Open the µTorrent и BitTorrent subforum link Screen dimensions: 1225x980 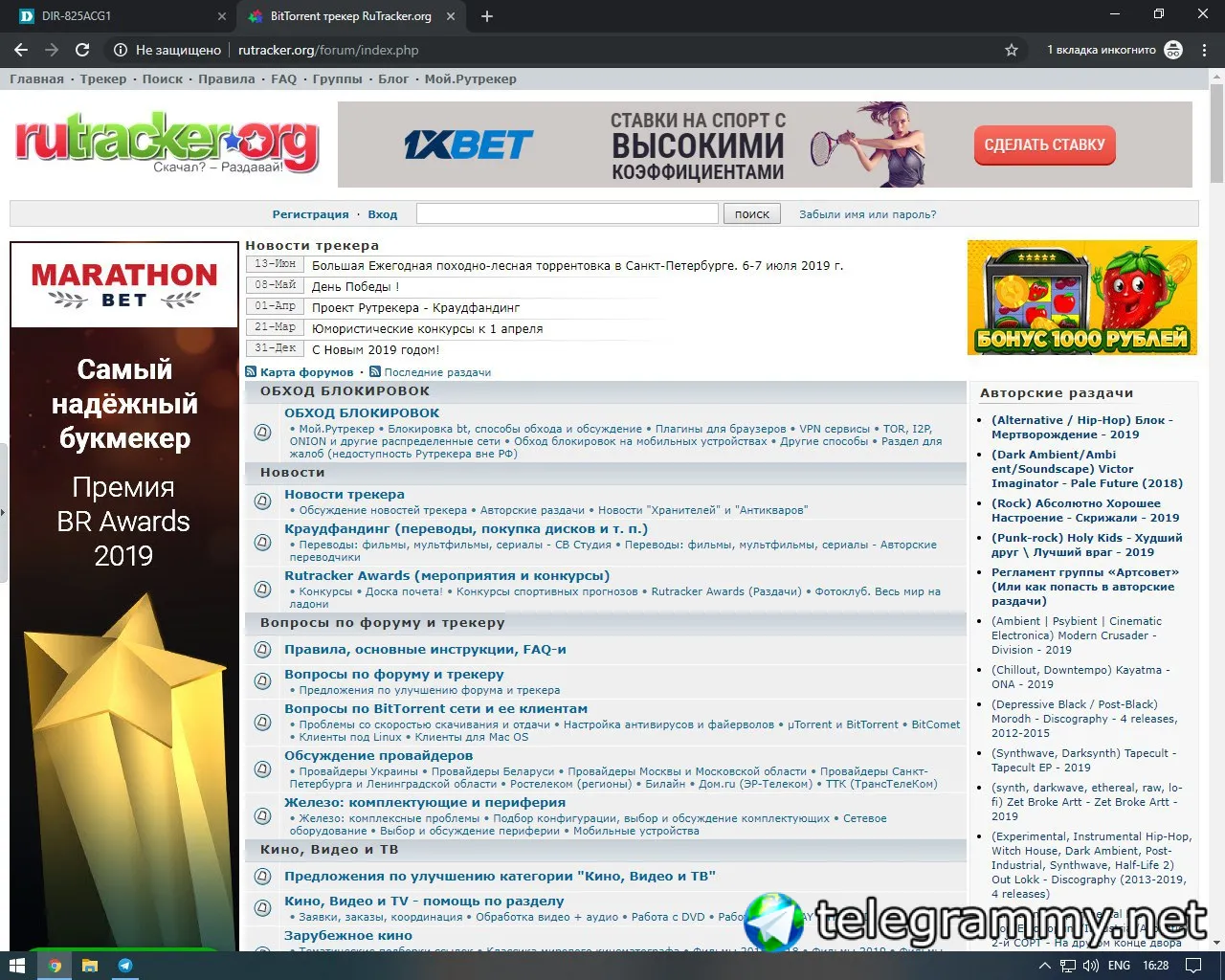pos(843,724)
